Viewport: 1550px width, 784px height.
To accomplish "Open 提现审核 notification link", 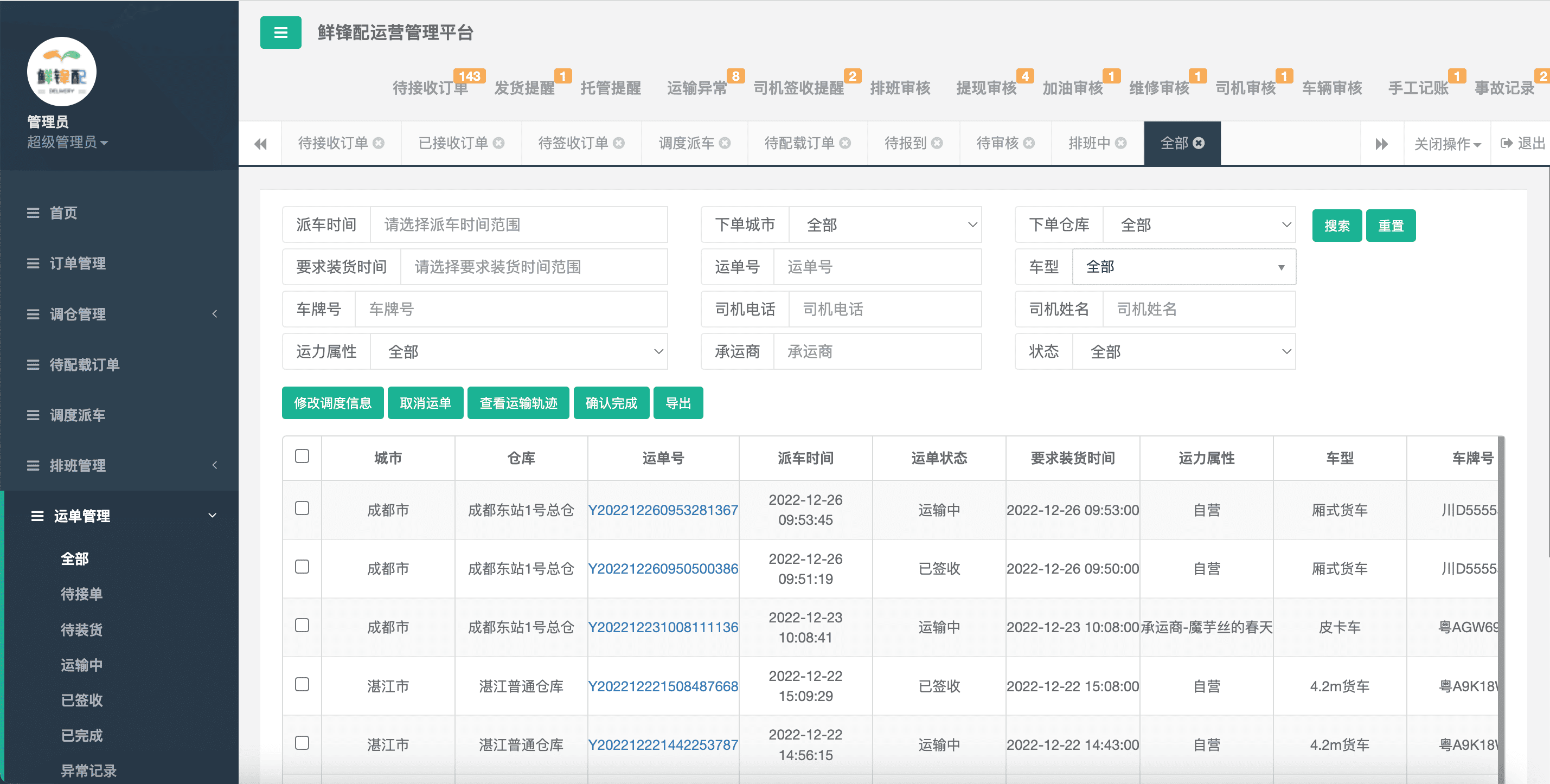I will [986, 88].
